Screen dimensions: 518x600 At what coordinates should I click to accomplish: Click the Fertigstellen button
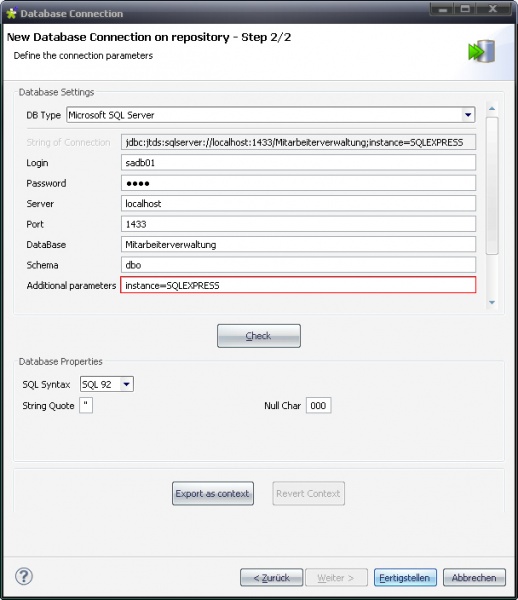point(405,577)
